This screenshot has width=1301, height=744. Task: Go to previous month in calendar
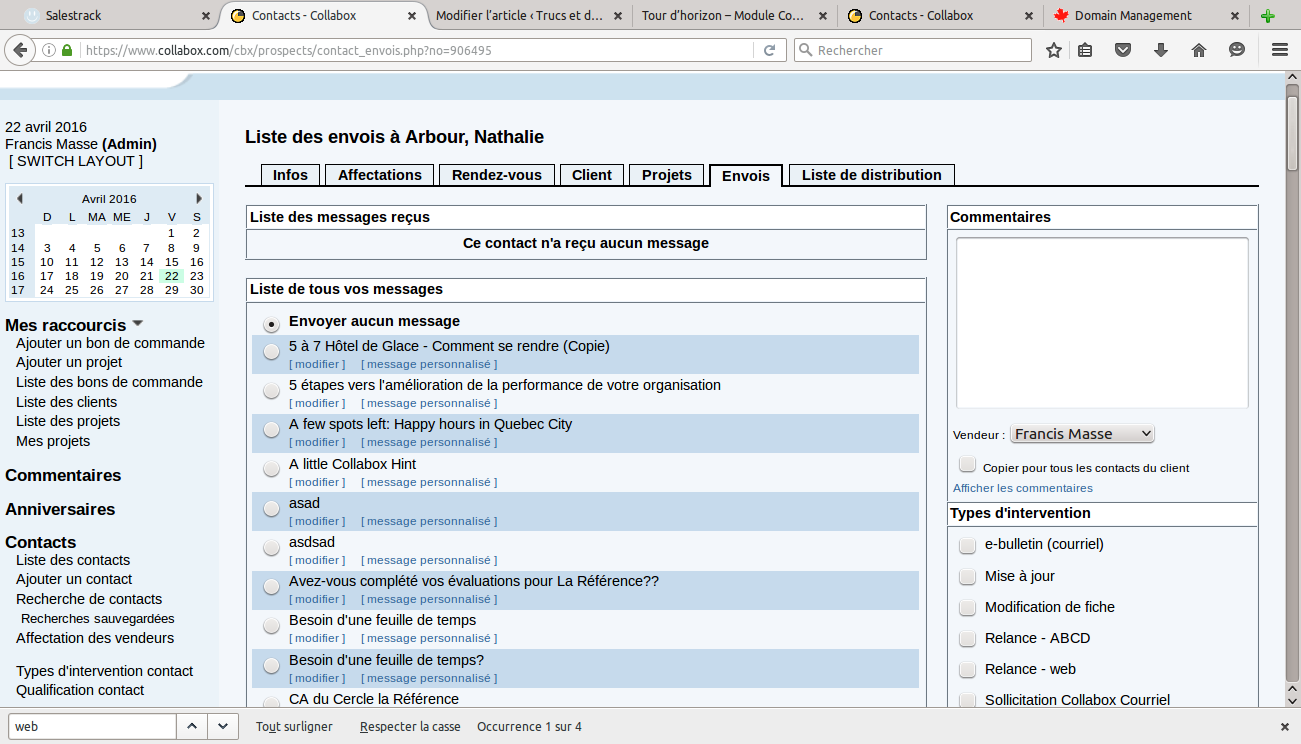pyautogui.click(x=20, y=199)
